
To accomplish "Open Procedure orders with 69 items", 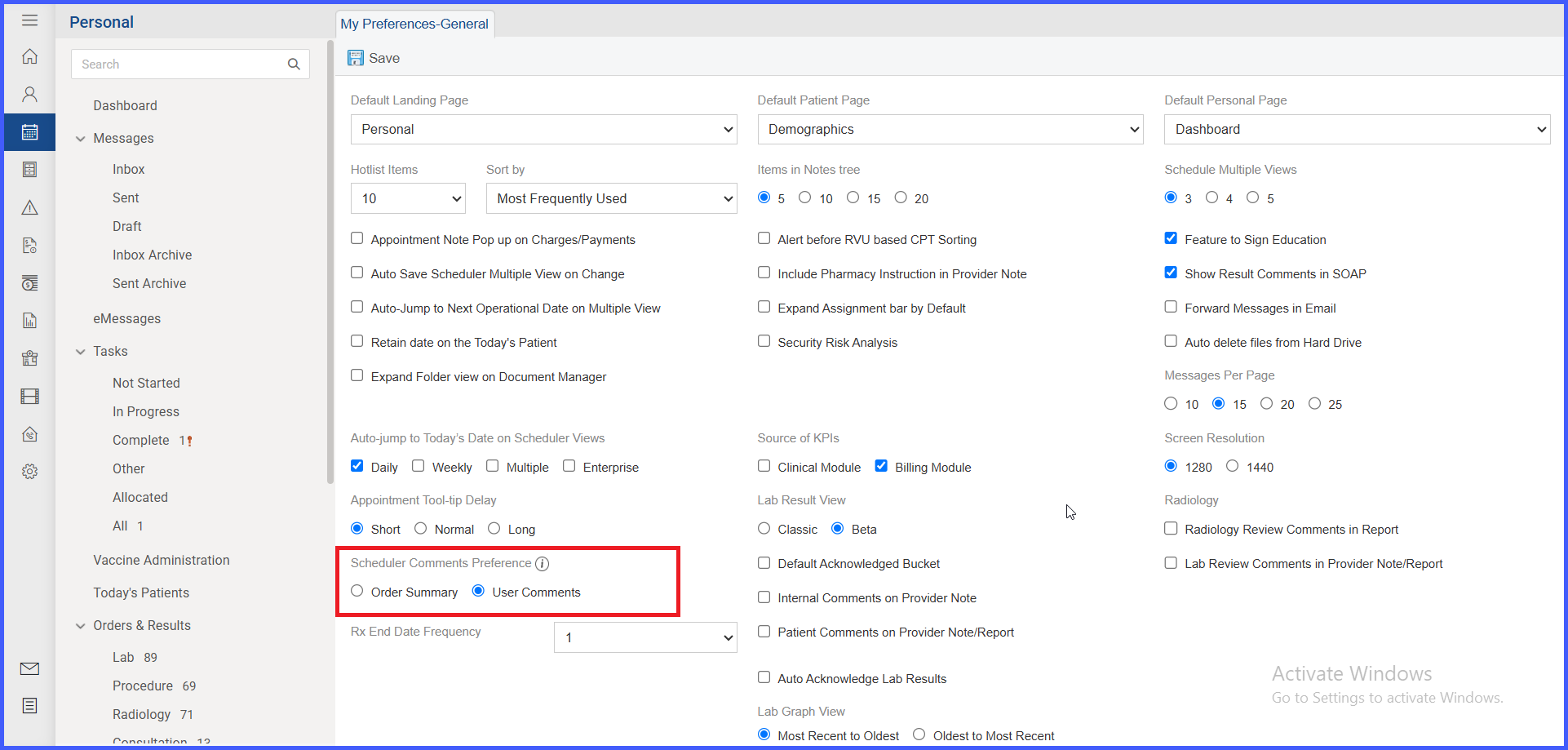I will click(154, 686).
